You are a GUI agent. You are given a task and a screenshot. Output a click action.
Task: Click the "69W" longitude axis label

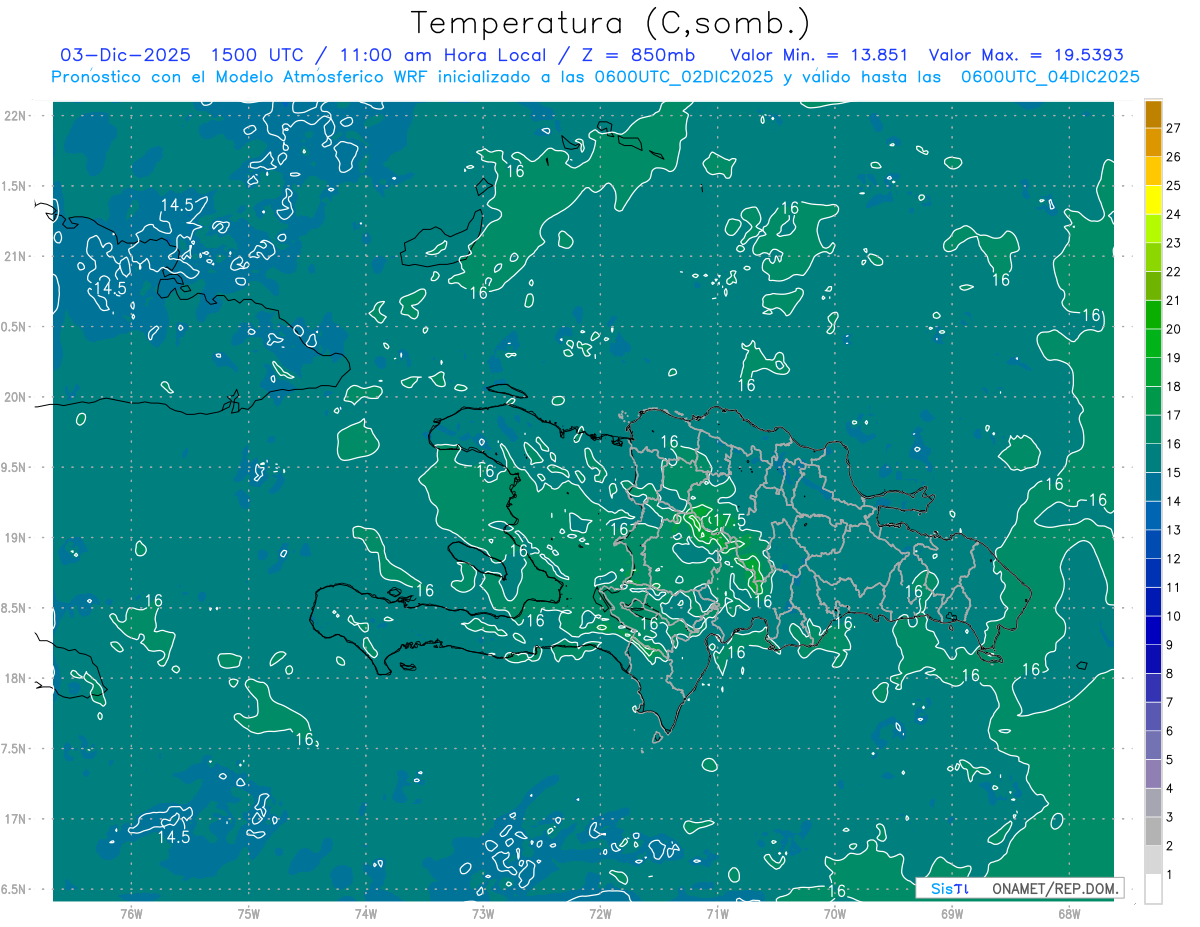coord(952,914)
